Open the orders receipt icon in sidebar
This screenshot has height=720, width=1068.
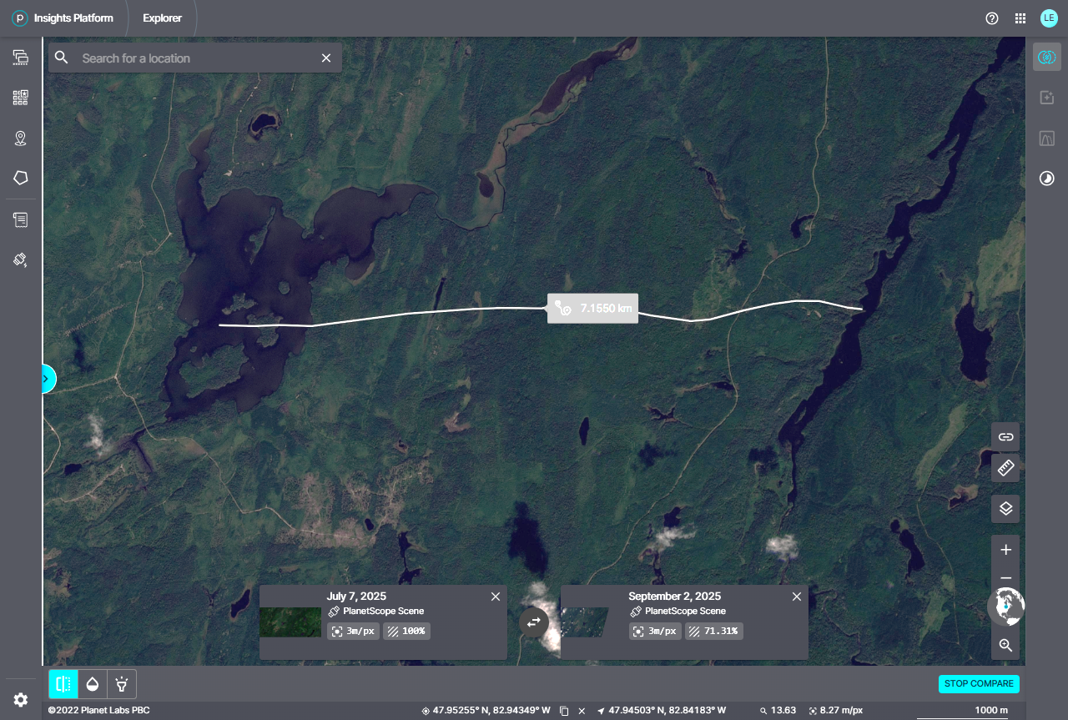(x=20, y=219)
